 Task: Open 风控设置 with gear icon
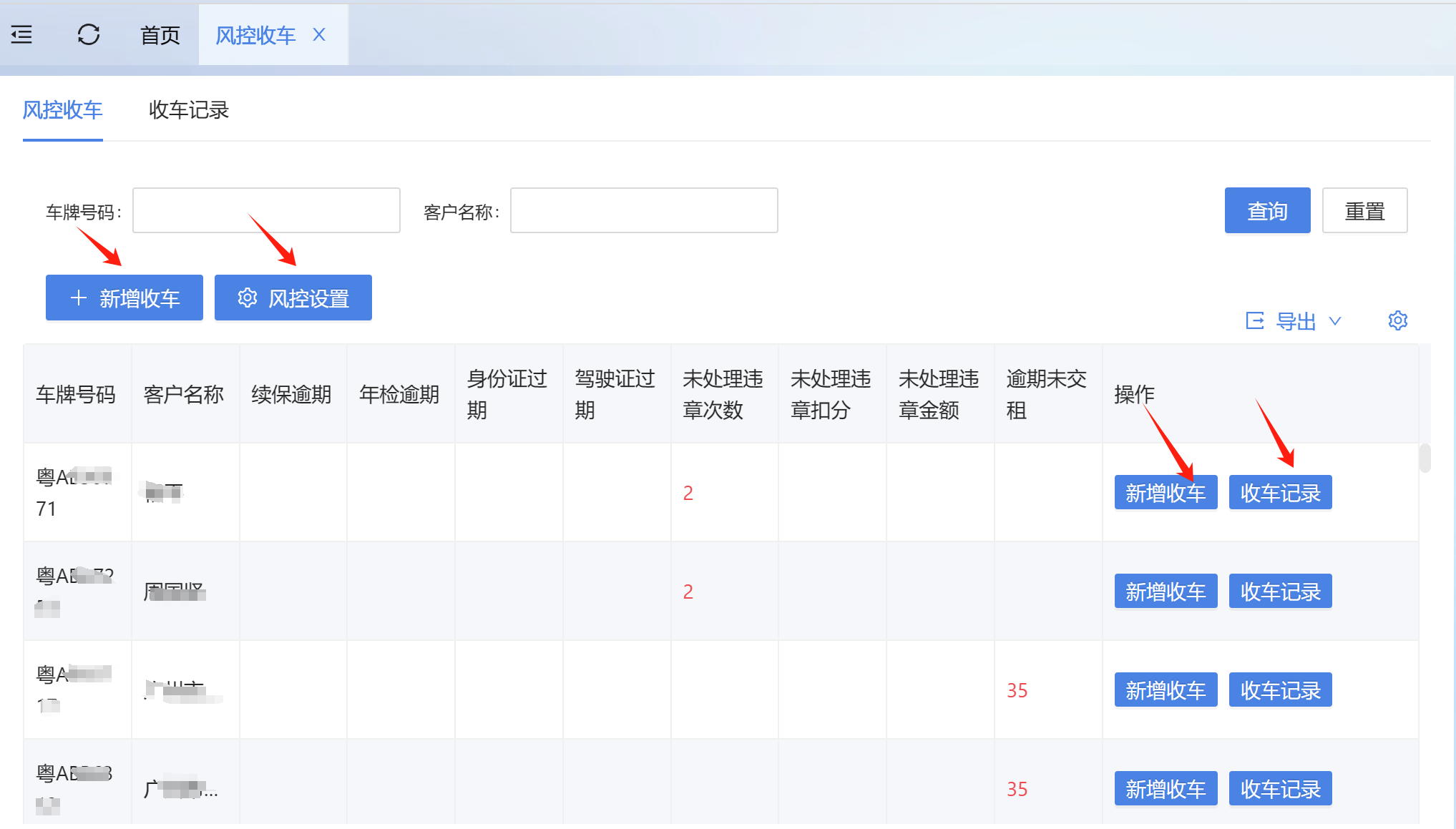(x=293, y=298)
